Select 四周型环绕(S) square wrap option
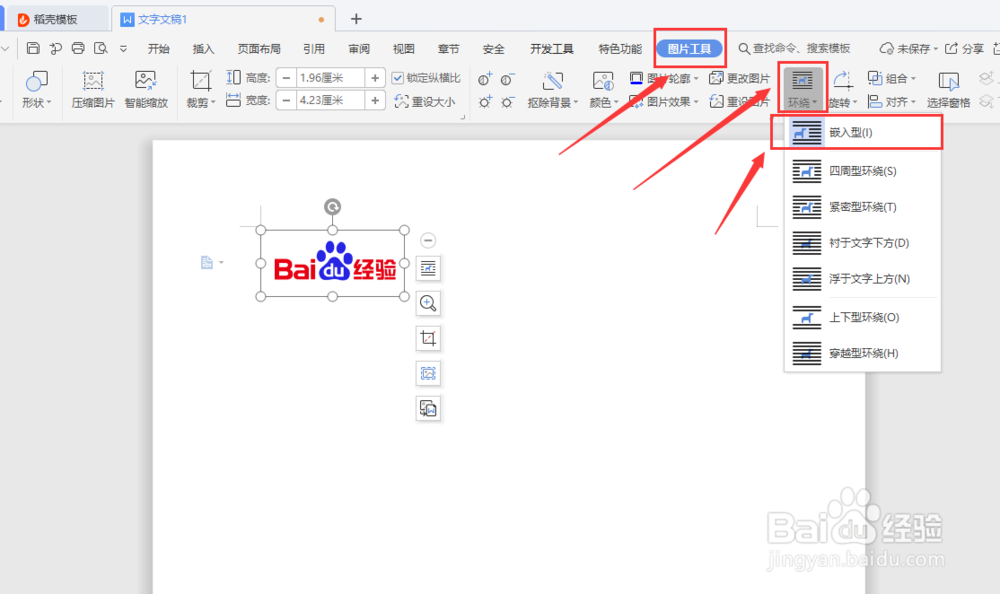Screen dimensions: 1000x594 (x=862, y=171)
